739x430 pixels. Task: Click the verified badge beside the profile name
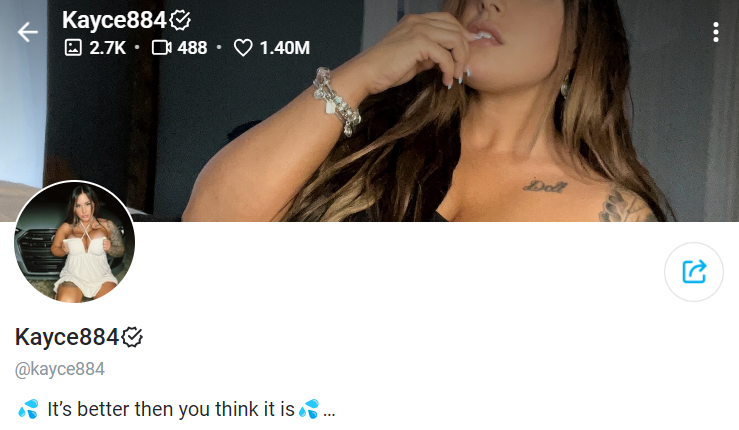pos(132,337)
